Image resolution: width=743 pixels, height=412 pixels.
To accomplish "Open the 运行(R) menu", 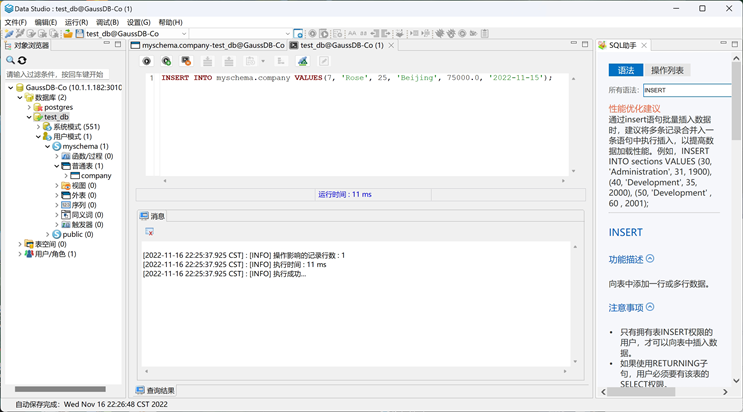I will (x=76, y=22).
